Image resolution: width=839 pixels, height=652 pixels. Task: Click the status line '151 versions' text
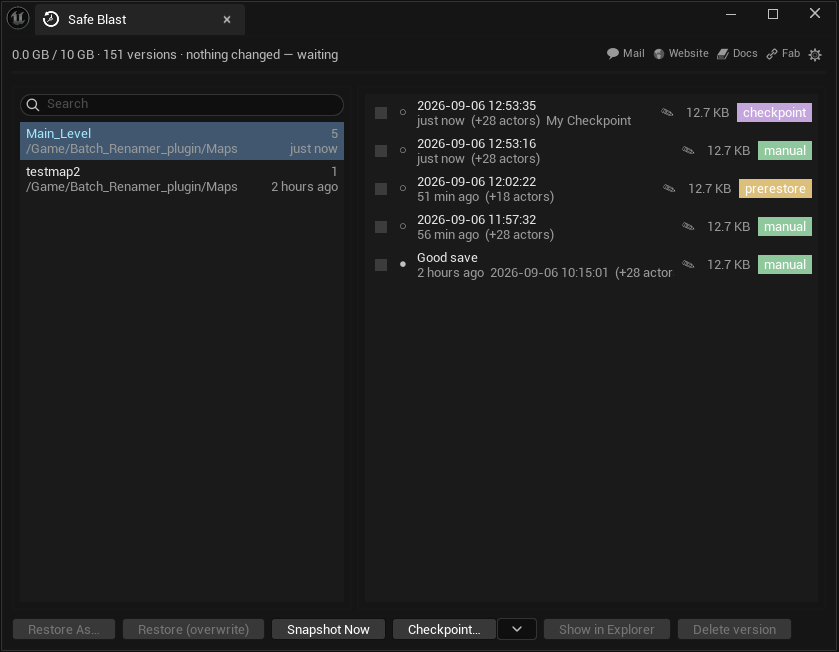click(140, 55)
